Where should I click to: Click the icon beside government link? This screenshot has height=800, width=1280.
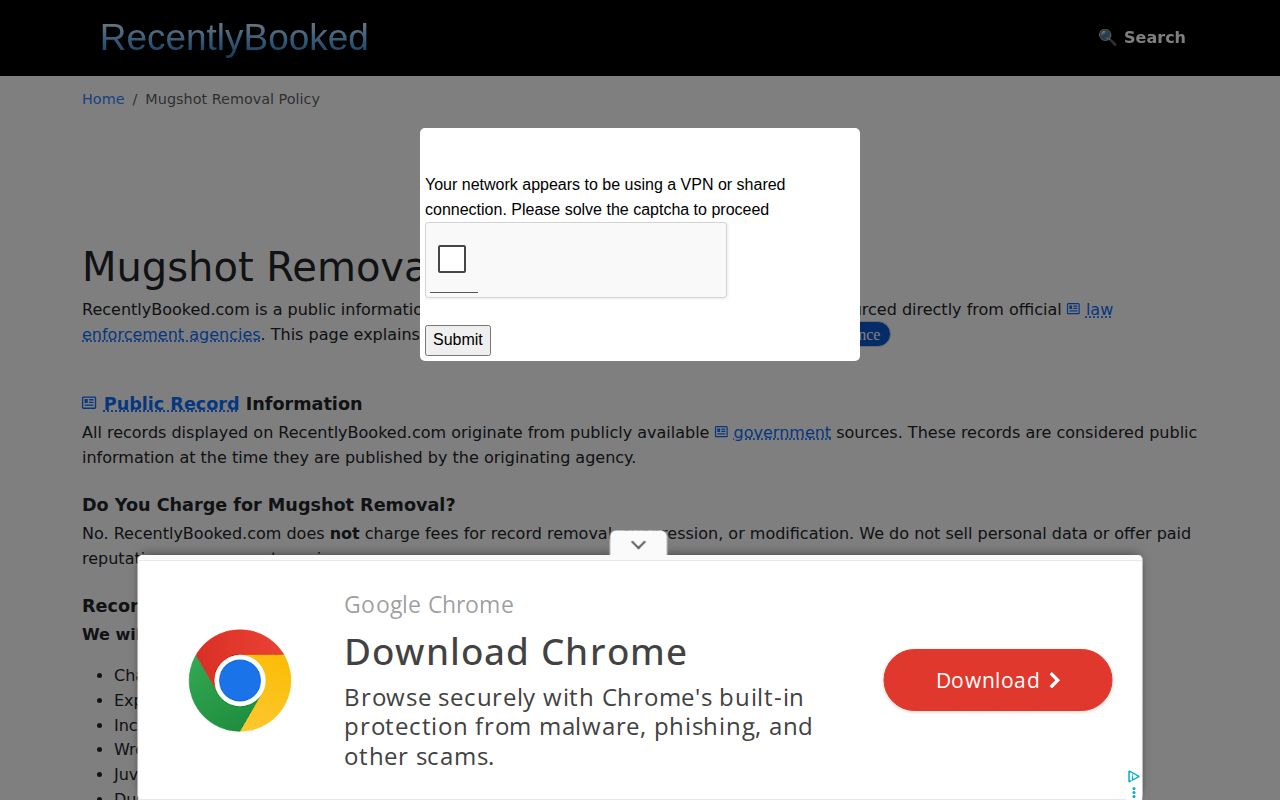click(721, 432)
